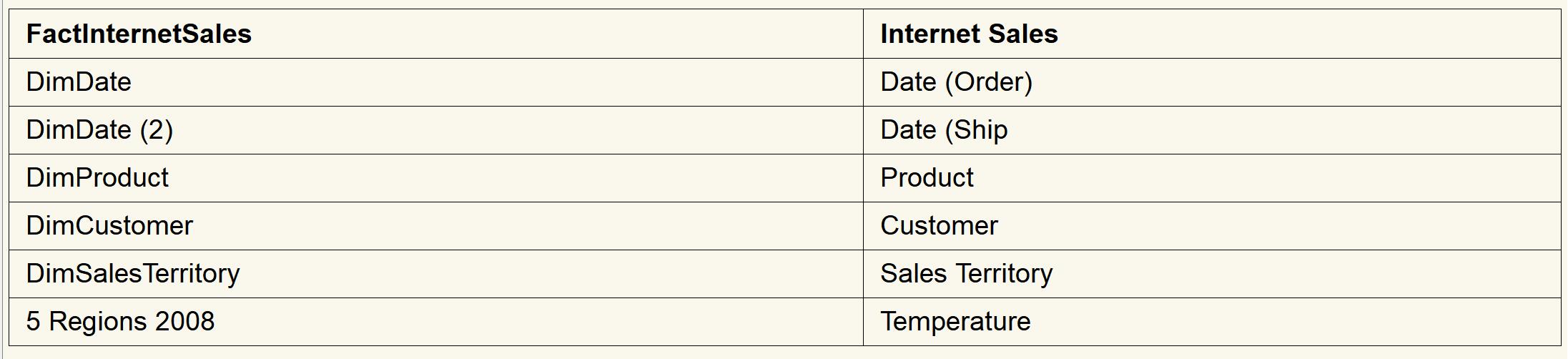This screenshot has width=1568, height=359.
Task: Click the "(2)" after DimDate
Action: pyautogui.click(x=156, y=130)
